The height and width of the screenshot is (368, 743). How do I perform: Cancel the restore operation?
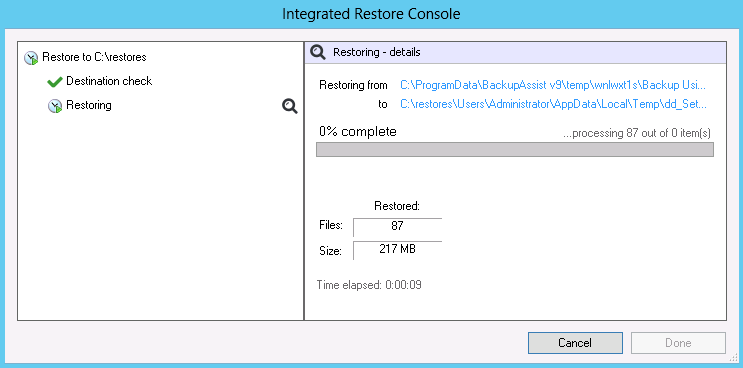pyautogui.click(x=575, y=343)
